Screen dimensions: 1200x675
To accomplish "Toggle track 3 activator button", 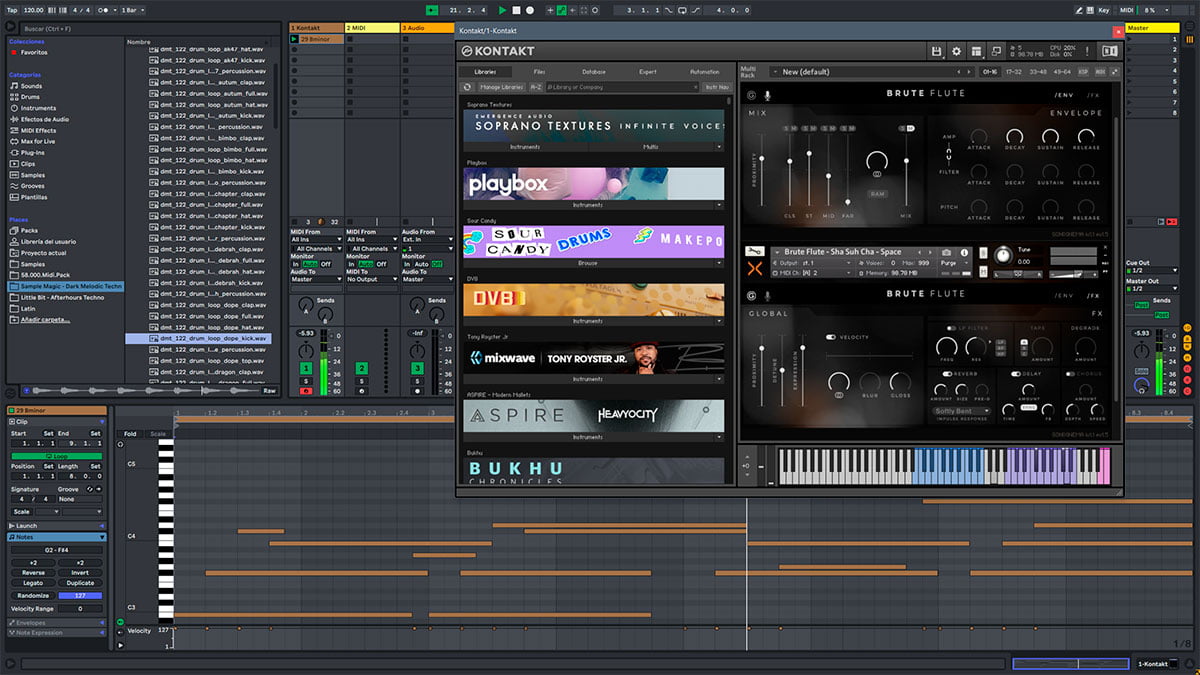I will click(x=417, y=369).
